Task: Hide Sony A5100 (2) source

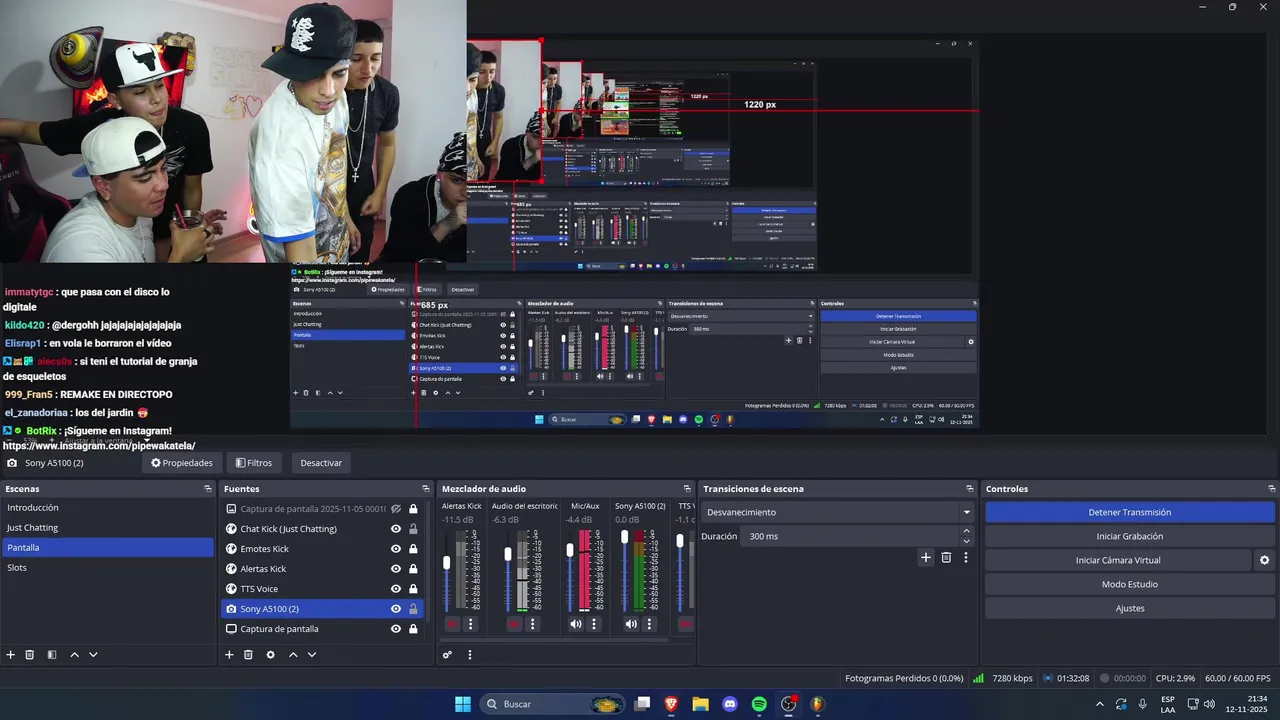Action: tap(396, 609)
